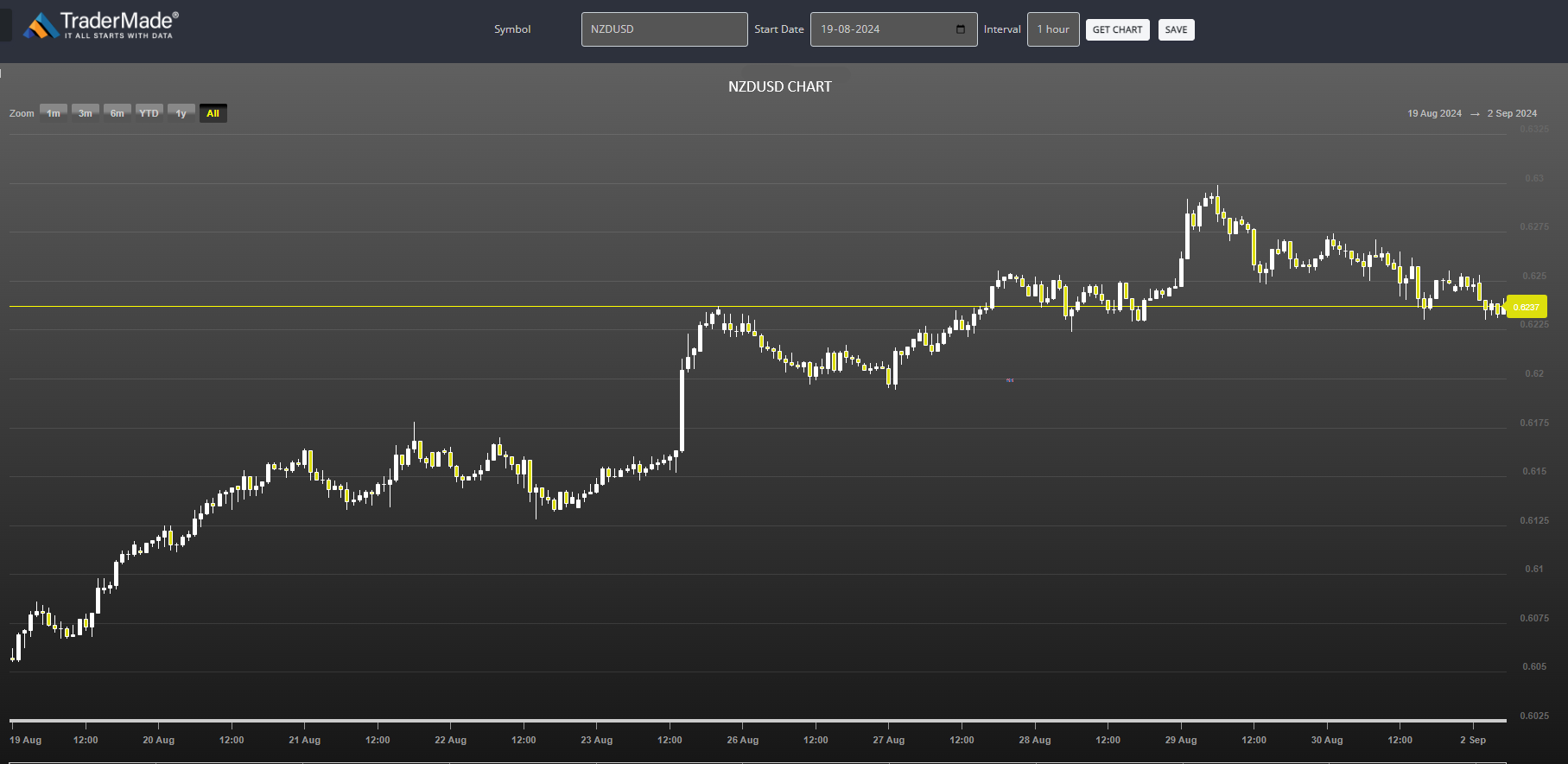This screenshot has height=764, width=1568.
Task: Click the 0.6275 y-axis price label
Action: (1534, 226)
